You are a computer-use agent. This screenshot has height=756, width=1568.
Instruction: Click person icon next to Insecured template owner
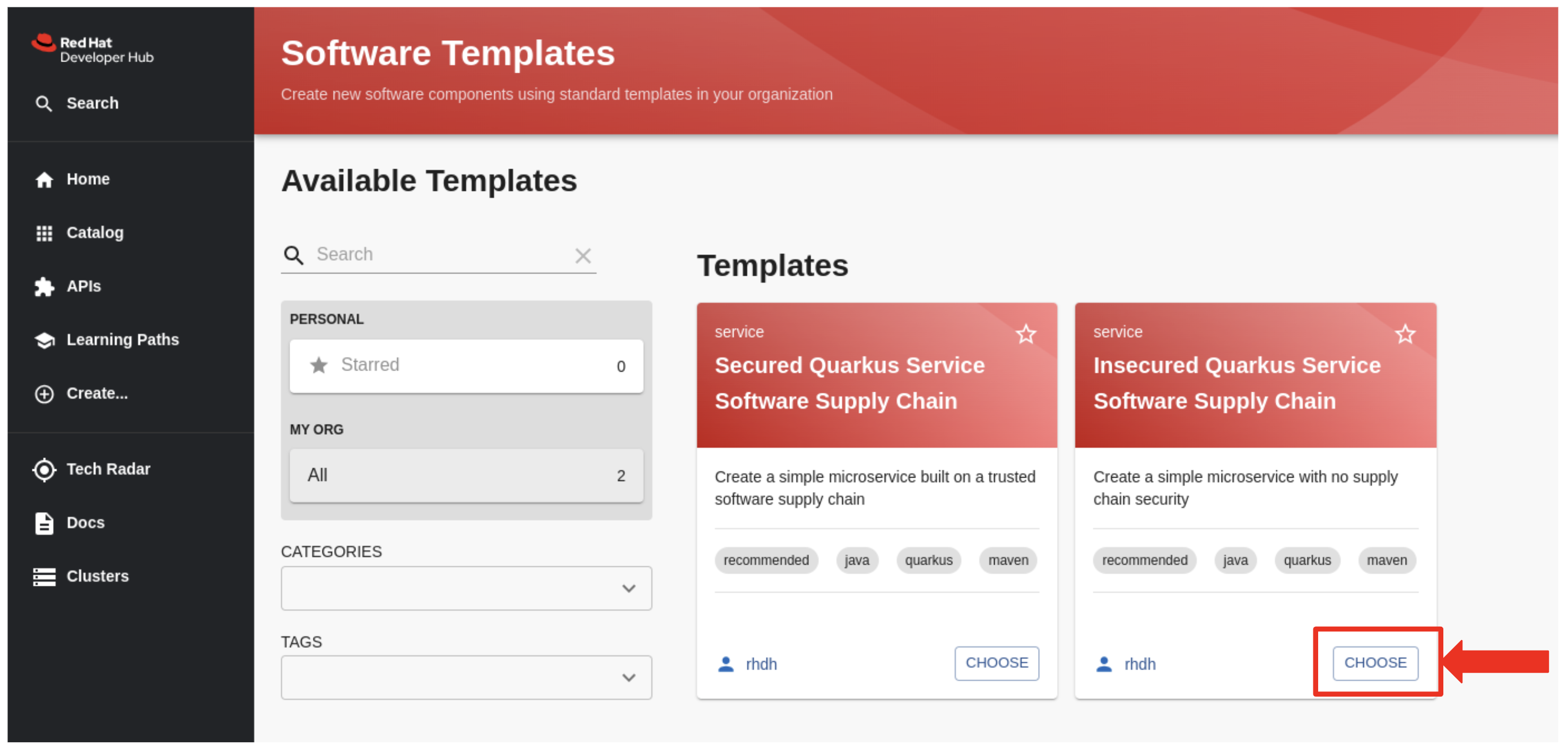pos(1103,664)
